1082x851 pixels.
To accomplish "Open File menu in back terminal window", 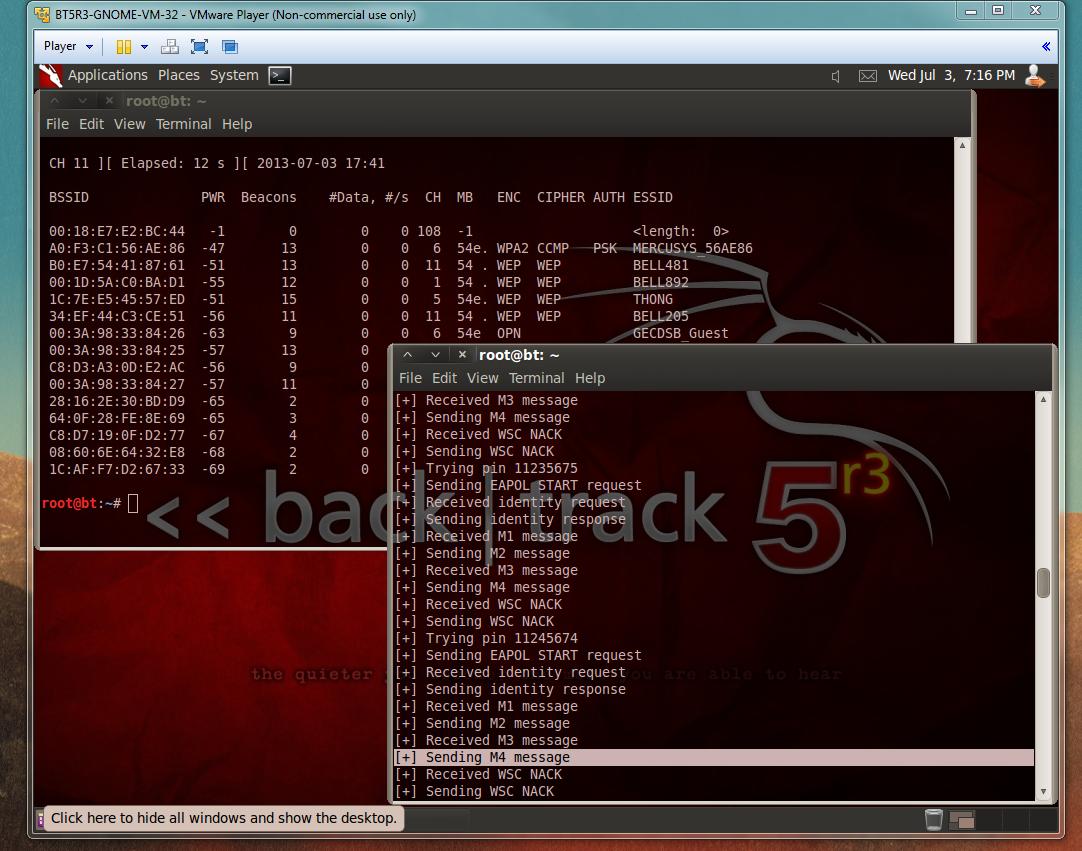I will pos(57,124).
